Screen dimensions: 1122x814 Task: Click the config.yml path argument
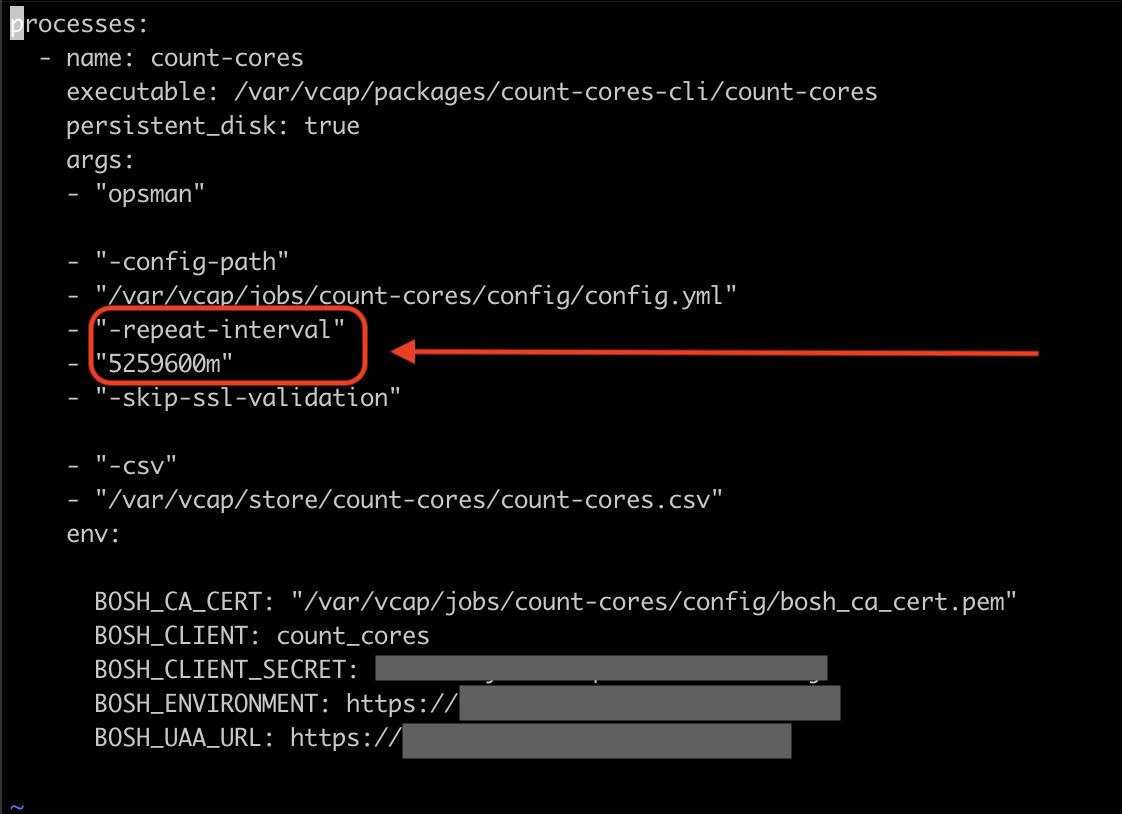coord(415,296)
